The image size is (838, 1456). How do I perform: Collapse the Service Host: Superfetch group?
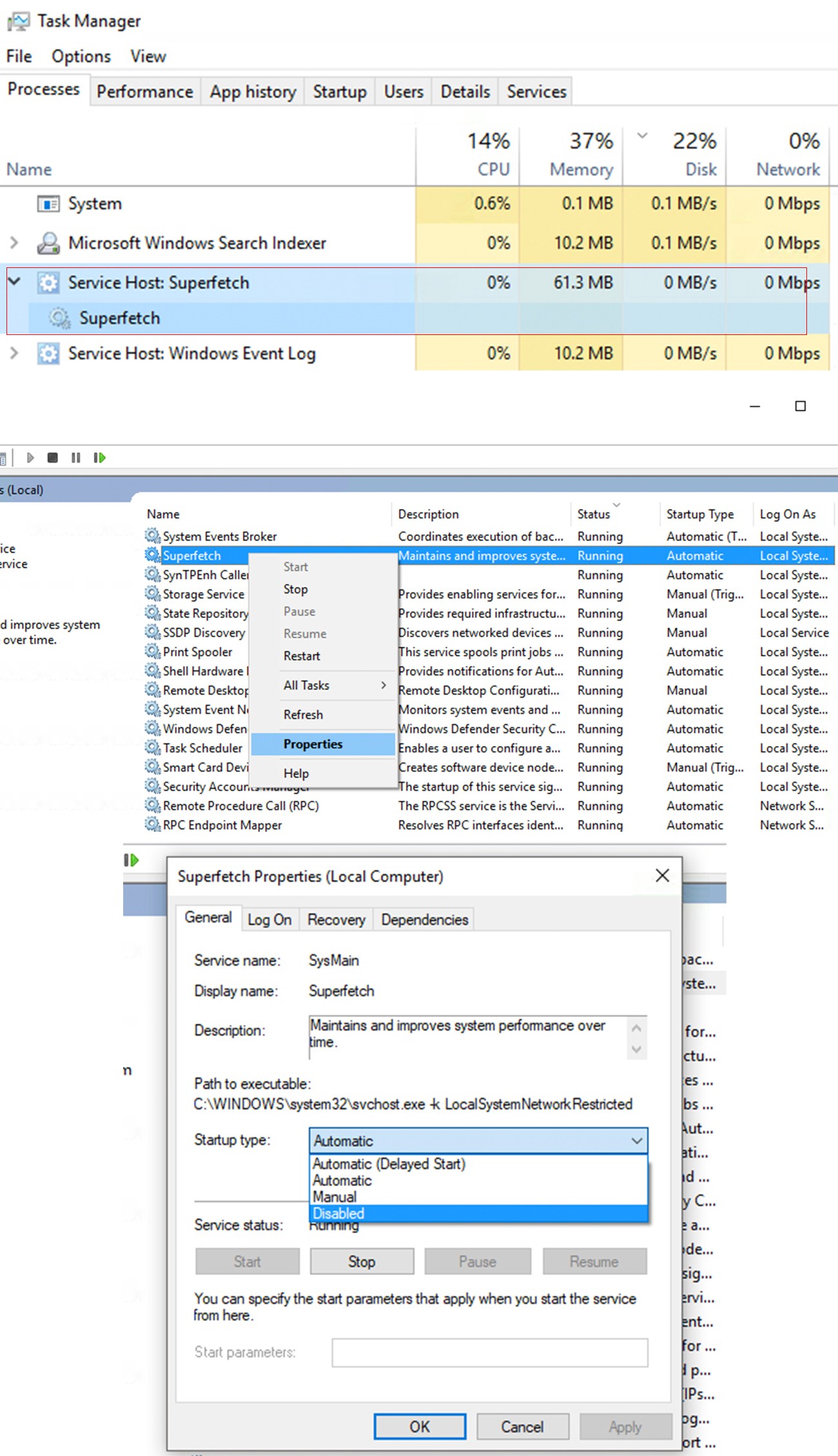[x=14, y=282]
